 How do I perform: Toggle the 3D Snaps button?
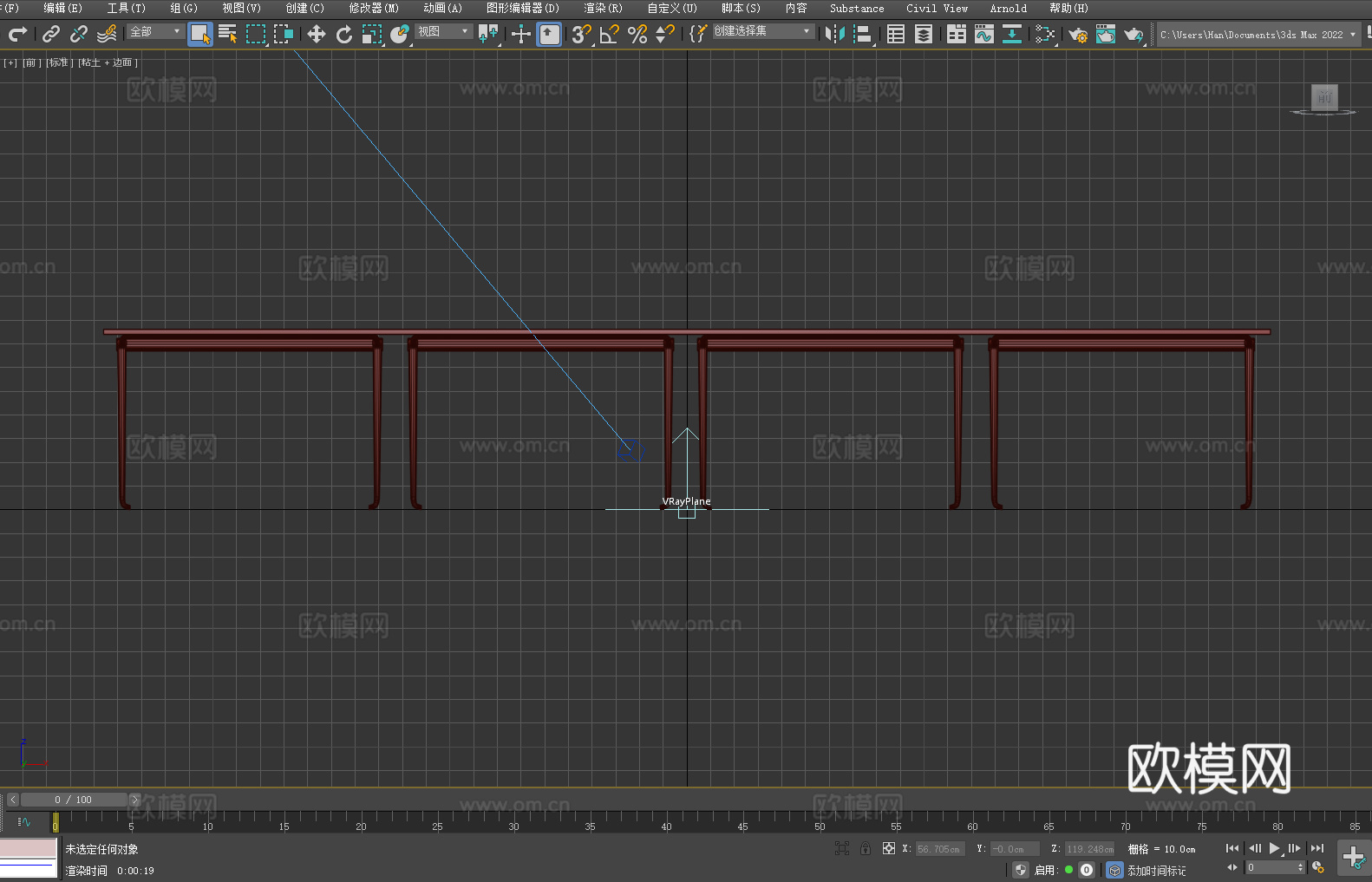coord(581,35)
